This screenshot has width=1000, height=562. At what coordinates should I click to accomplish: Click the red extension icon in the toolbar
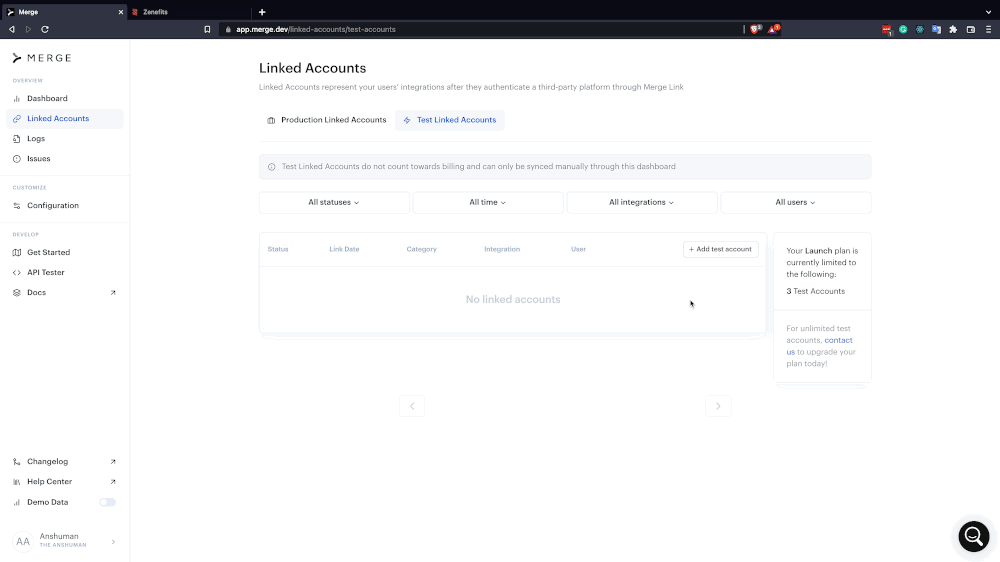pos(886,29)
